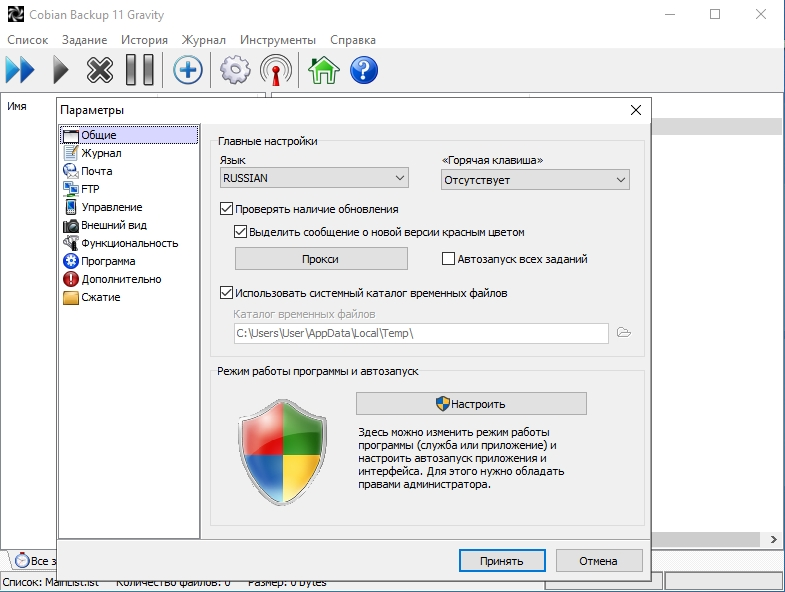Click the Дополнительно red exclamation icon
785x592 pixels.
pos(71,279)
